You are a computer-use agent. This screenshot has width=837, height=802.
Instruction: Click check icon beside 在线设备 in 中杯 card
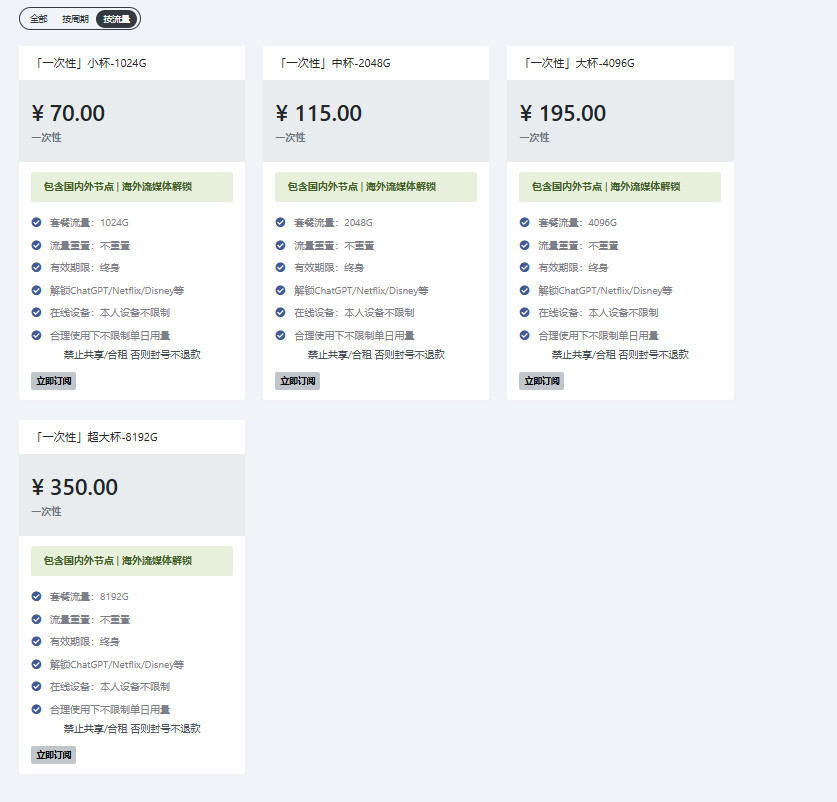(281, 312)
